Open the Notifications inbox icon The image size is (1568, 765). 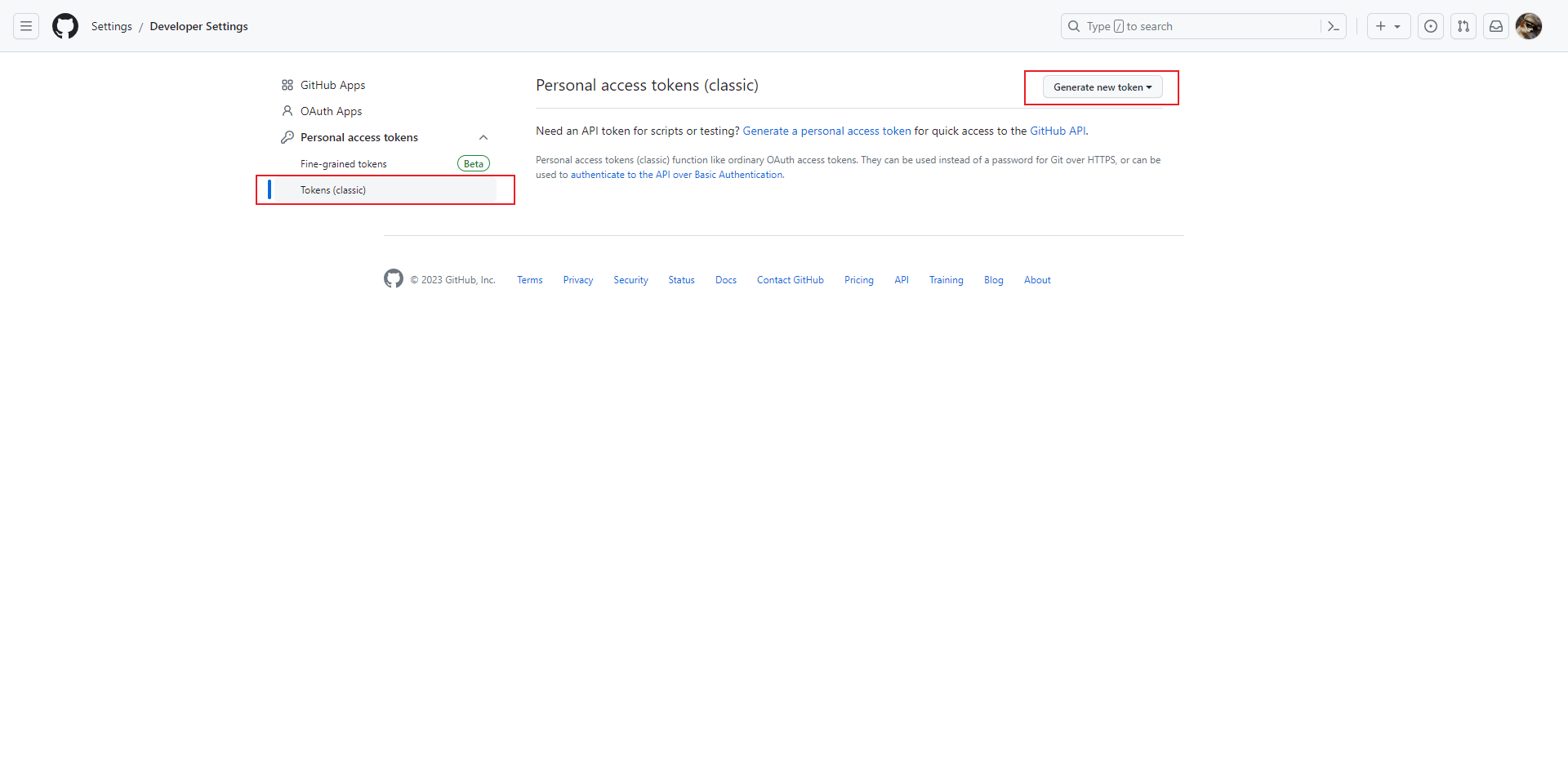[x=1496, y=26]
